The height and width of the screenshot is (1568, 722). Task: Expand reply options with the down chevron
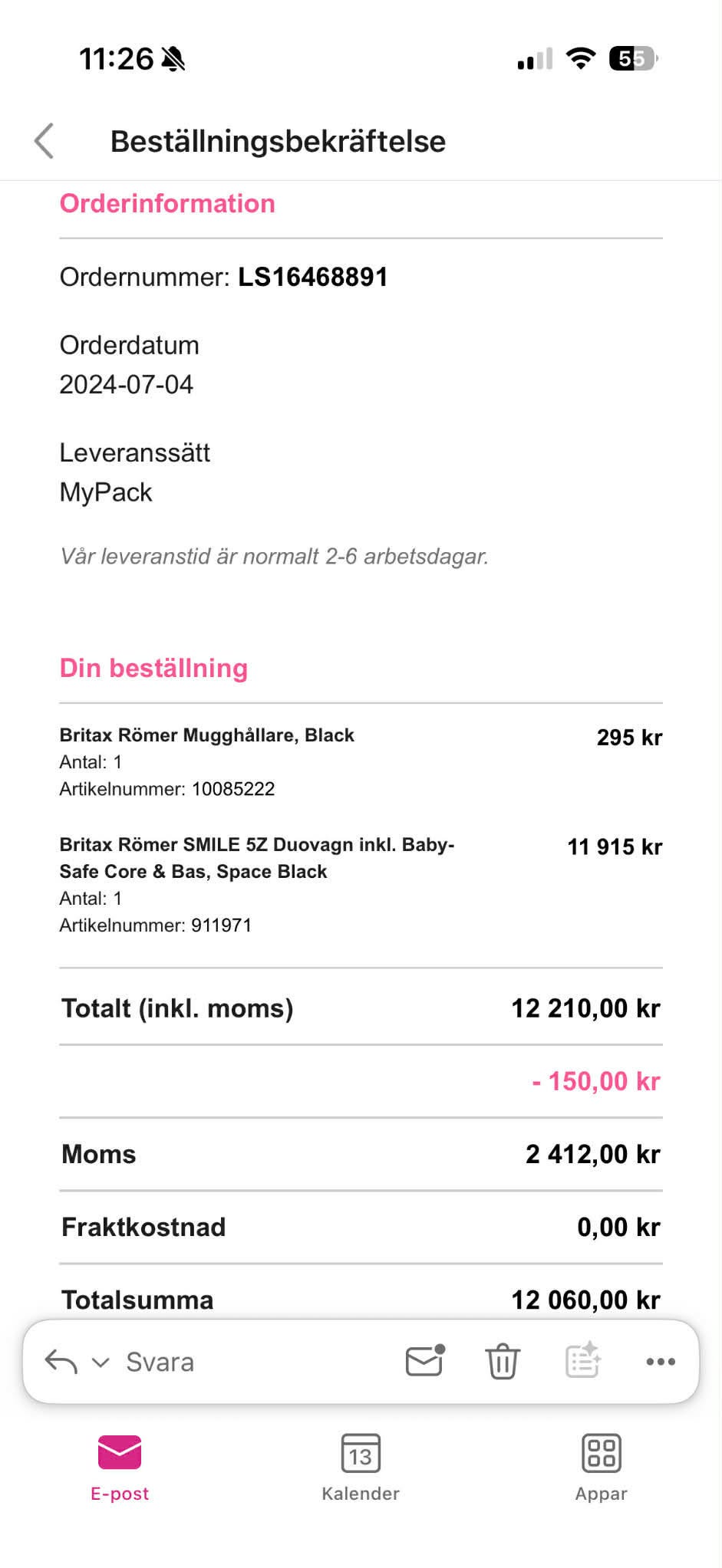coord(101,1363)
